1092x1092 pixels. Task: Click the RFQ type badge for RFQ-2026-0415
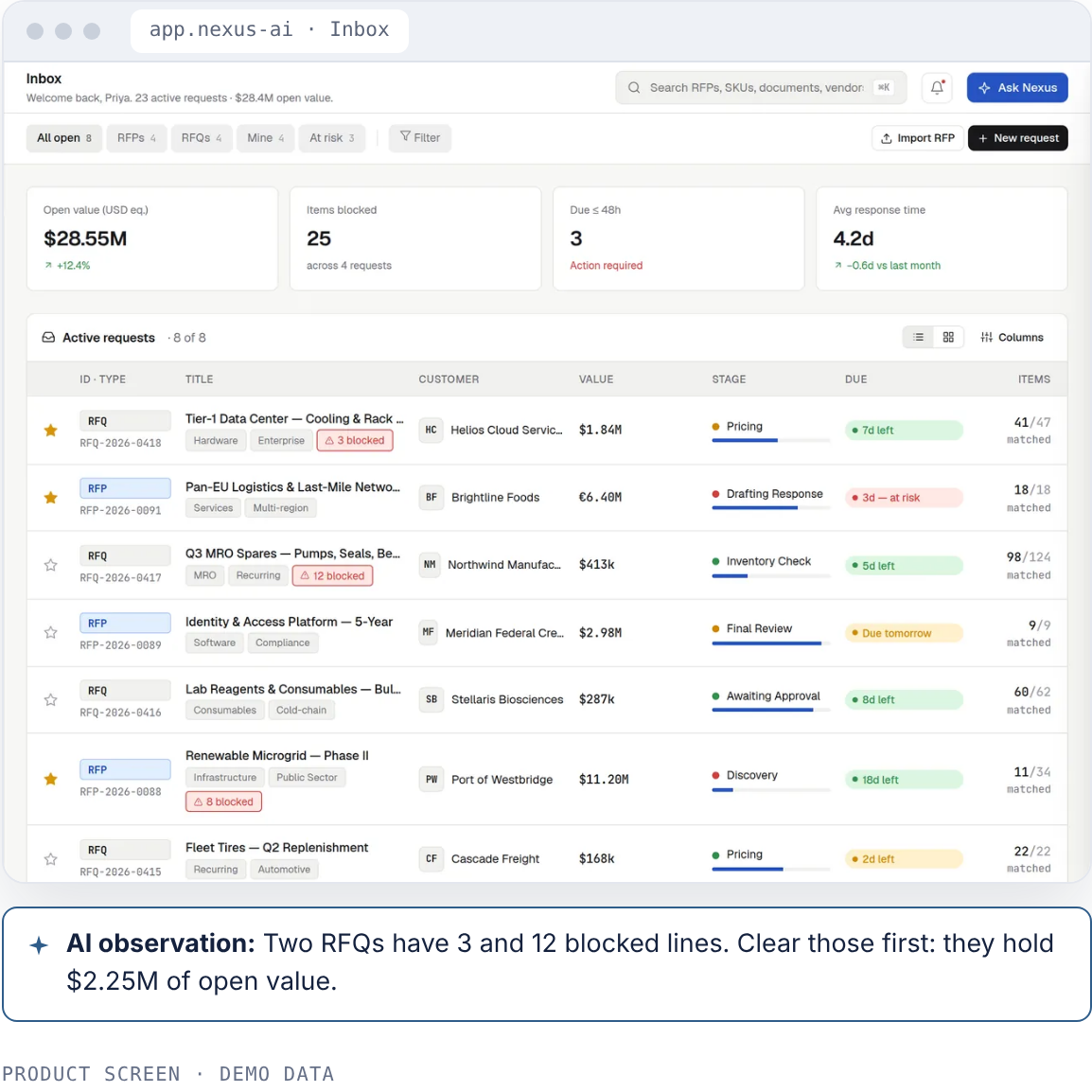(125, 850)
